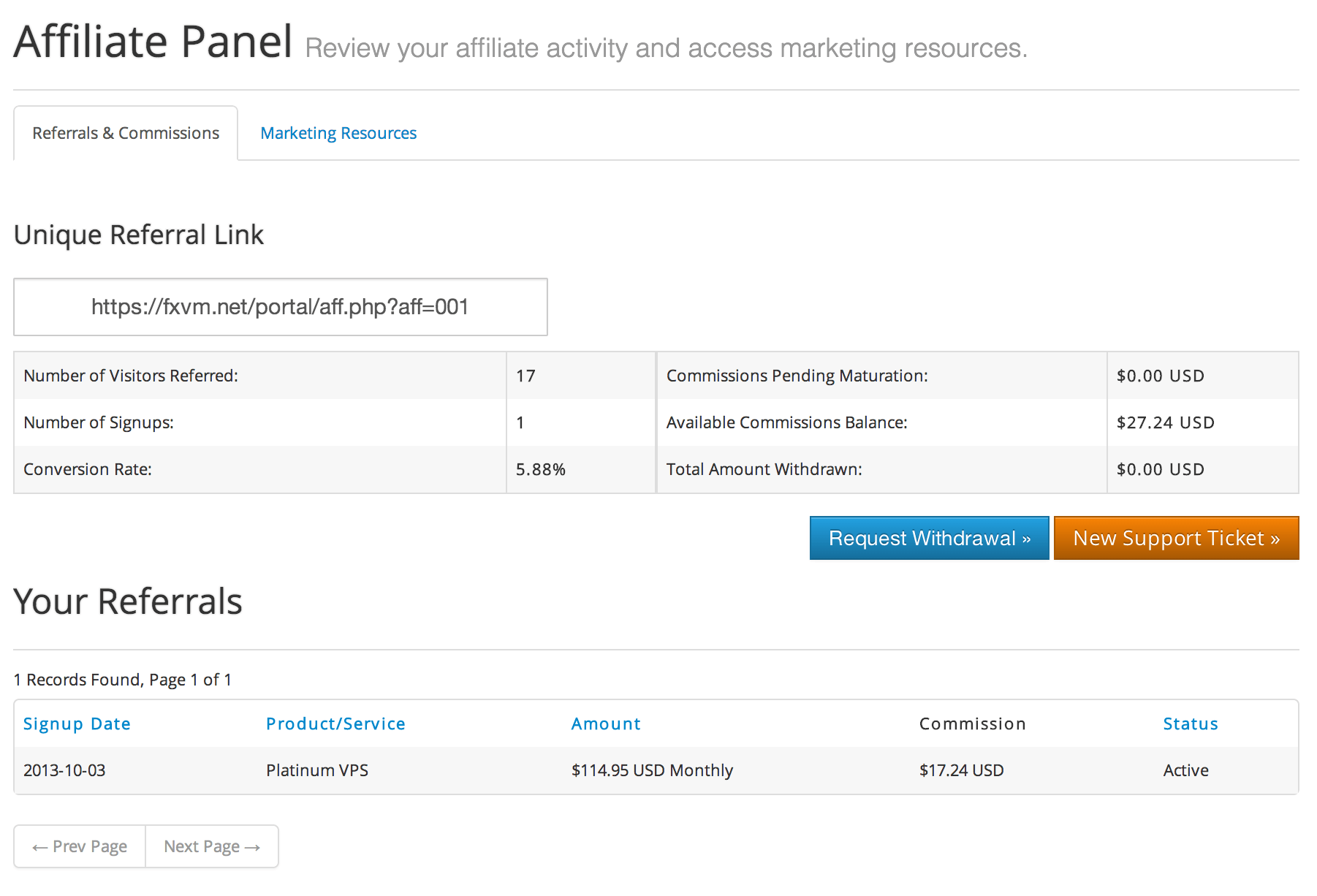Go to the Prev Page
Viewport: 1317px width, 896px height.
pos(80,846)
